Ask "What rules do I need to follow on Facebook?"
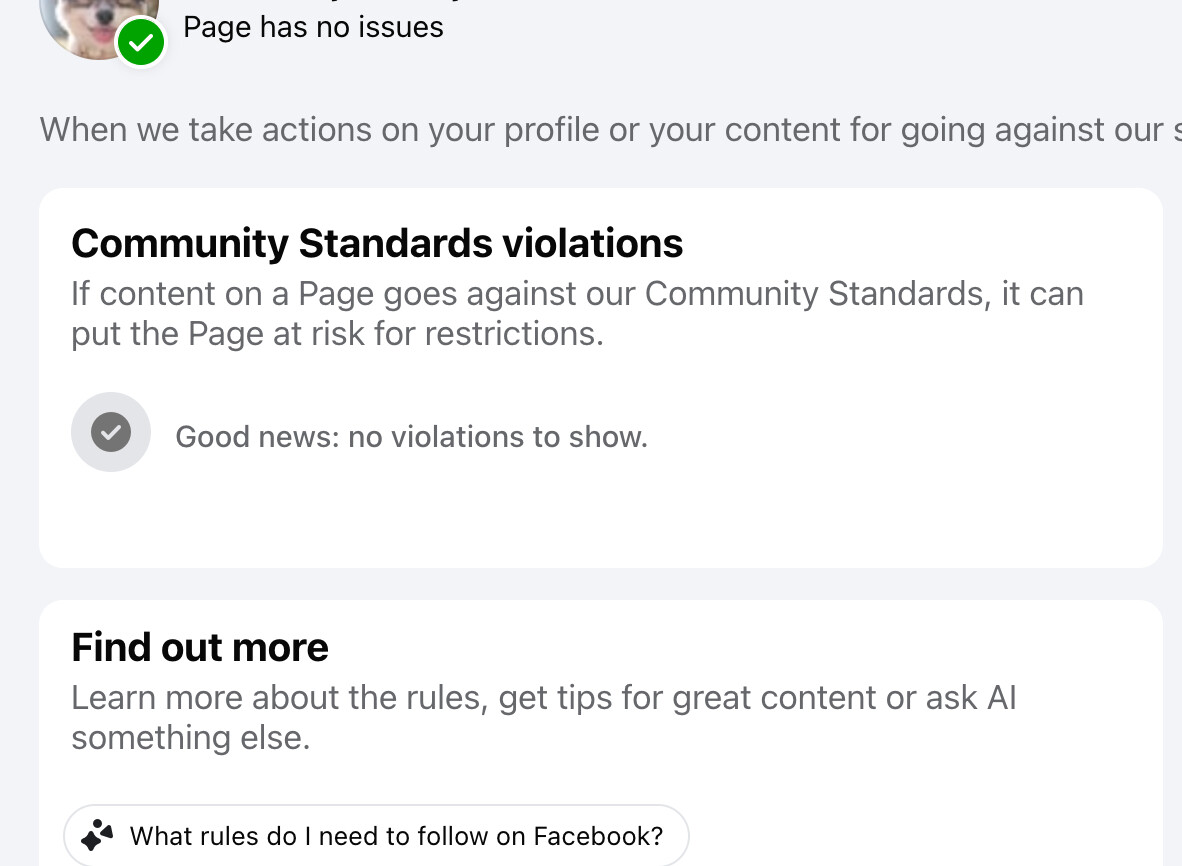This screenshot has height=866, width=1182. pyautogui.click(x=376, y=835)
